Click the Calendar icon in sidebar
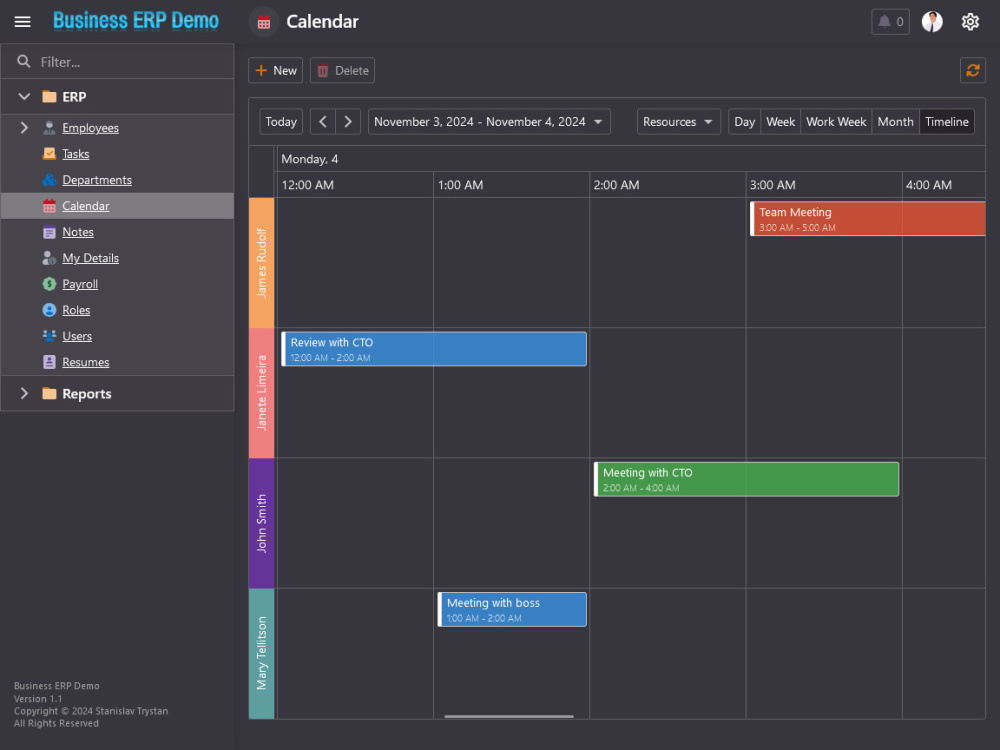Image resolution: width=1000 pixels, height=750 pixels. [x=49, y=206]
